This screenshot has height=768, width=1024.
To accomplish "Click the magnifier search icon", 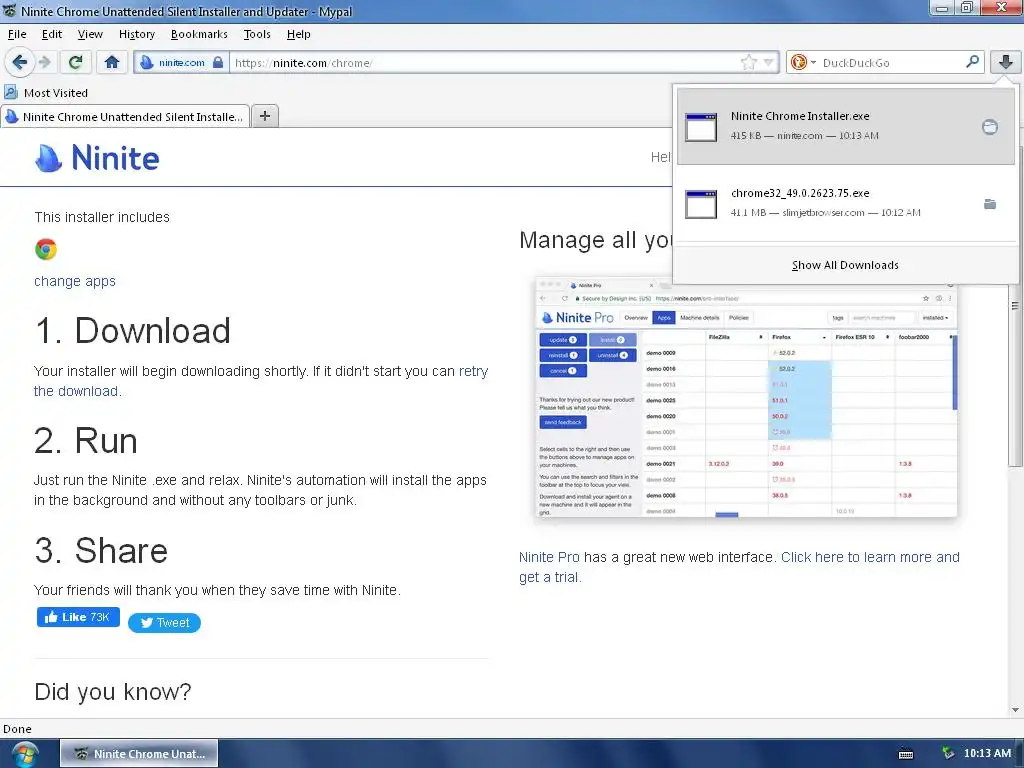I will pyautogui.click(x=972, y=62).
